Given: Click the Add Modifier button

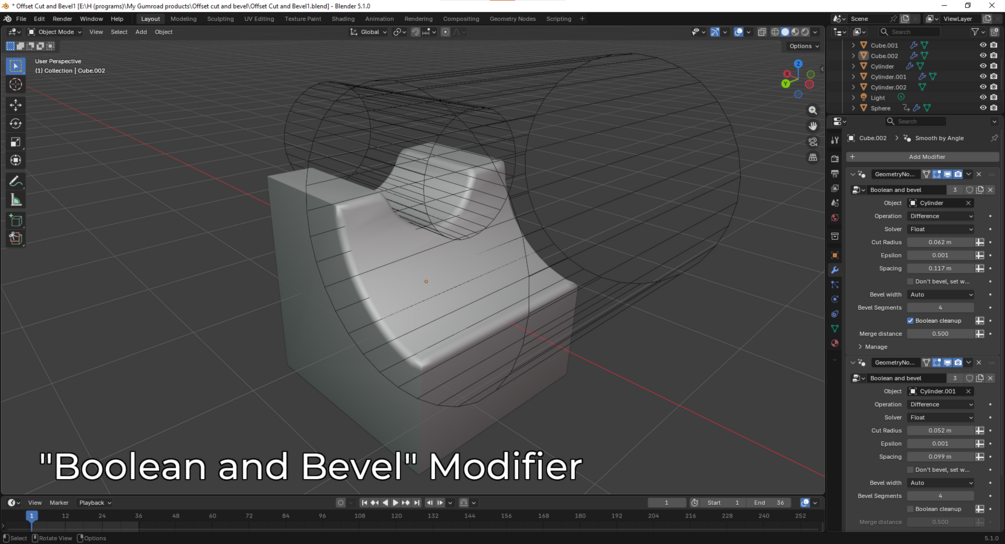Looking at the screenshot, I should [x=922, y=157].
